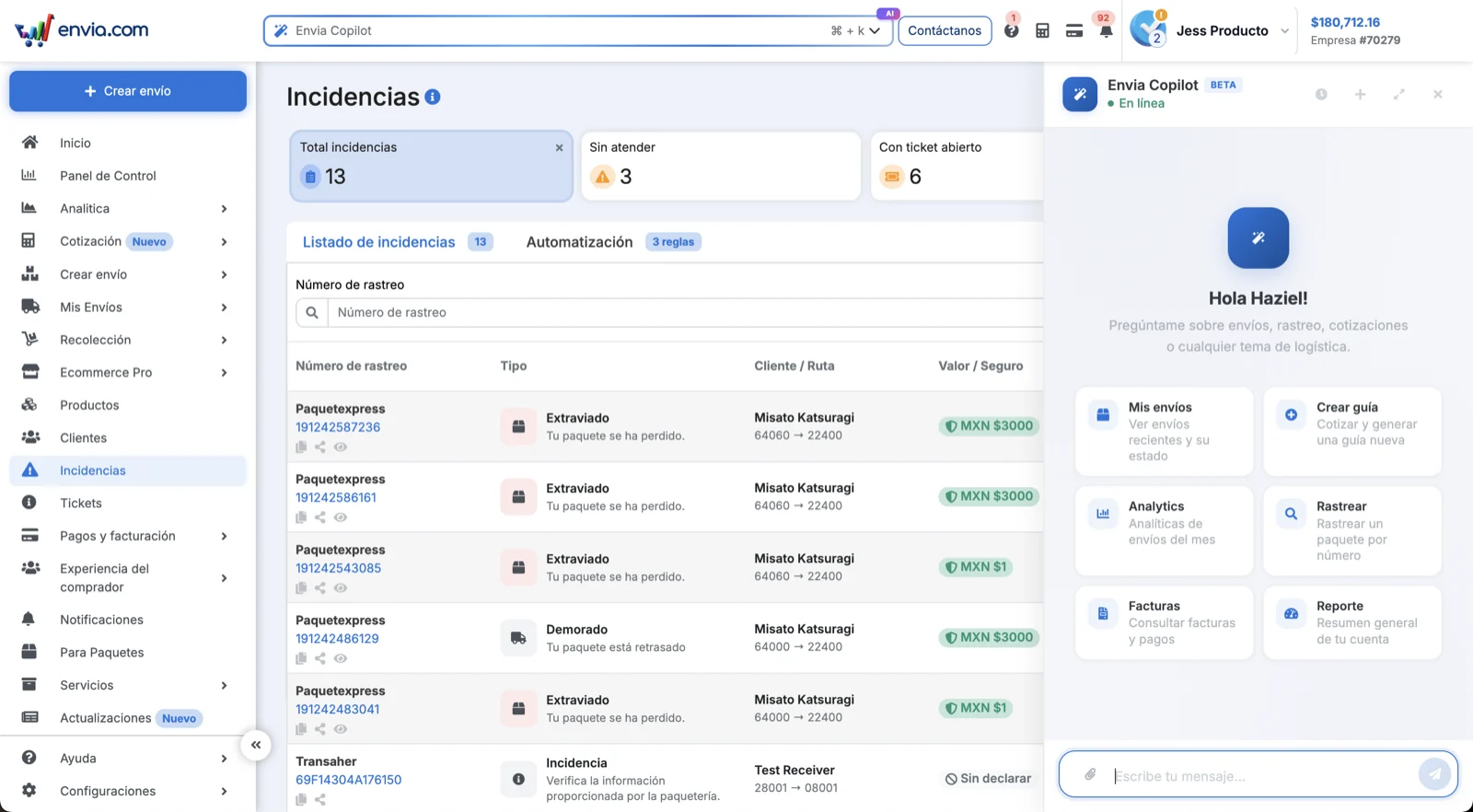The width and height of the screenshot is (1473, 812).
Task: Expand the Recolección sidebar section
Action: click(x=224, y=340)
